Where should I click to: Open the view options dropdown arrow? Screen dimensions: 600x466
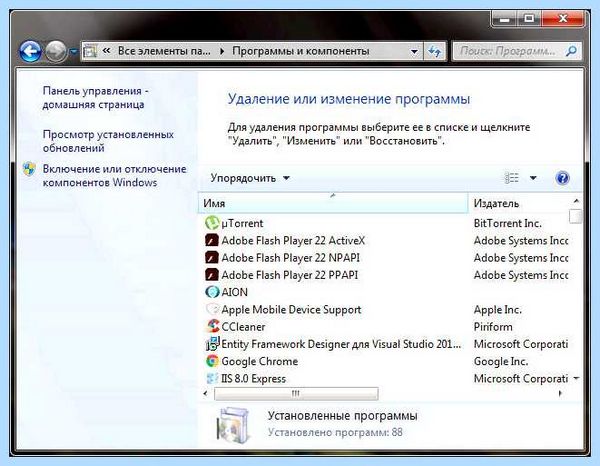click(x=533, y=178)
